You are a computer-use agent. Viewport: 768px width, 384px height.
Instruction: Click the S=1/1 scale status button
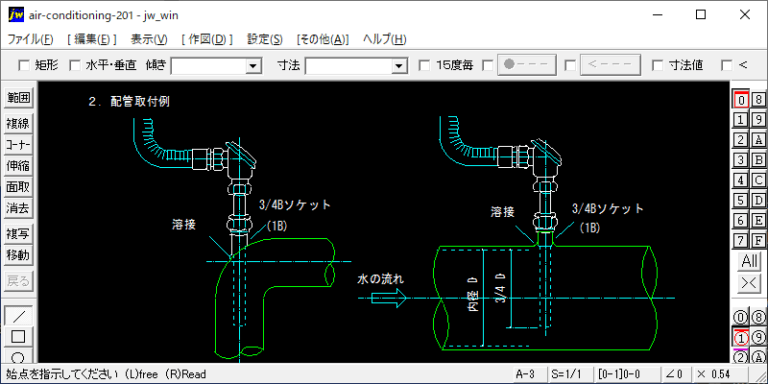[x=569, y=374]
